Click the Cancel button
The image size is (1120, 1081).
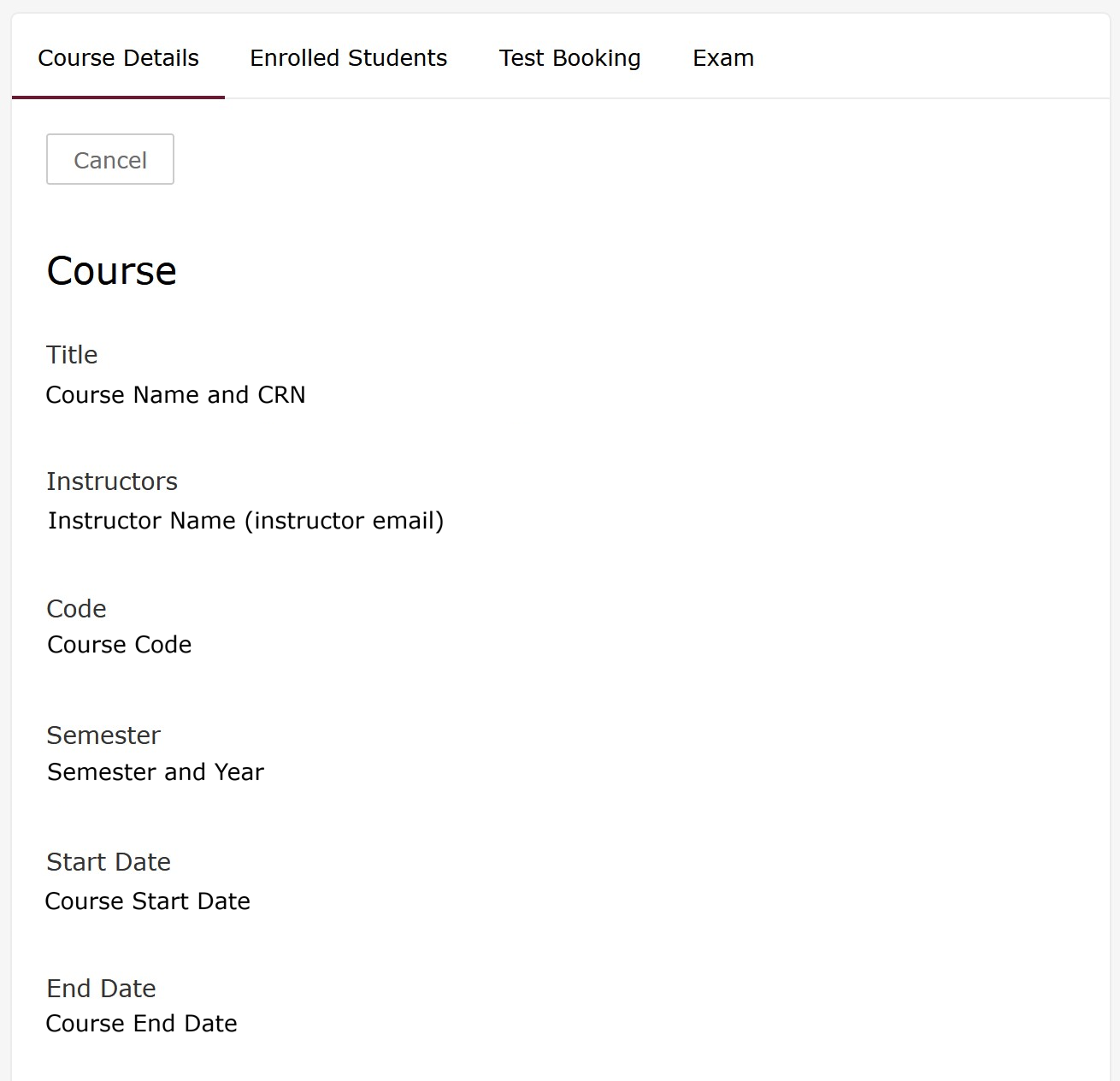[x=109, y=159]
